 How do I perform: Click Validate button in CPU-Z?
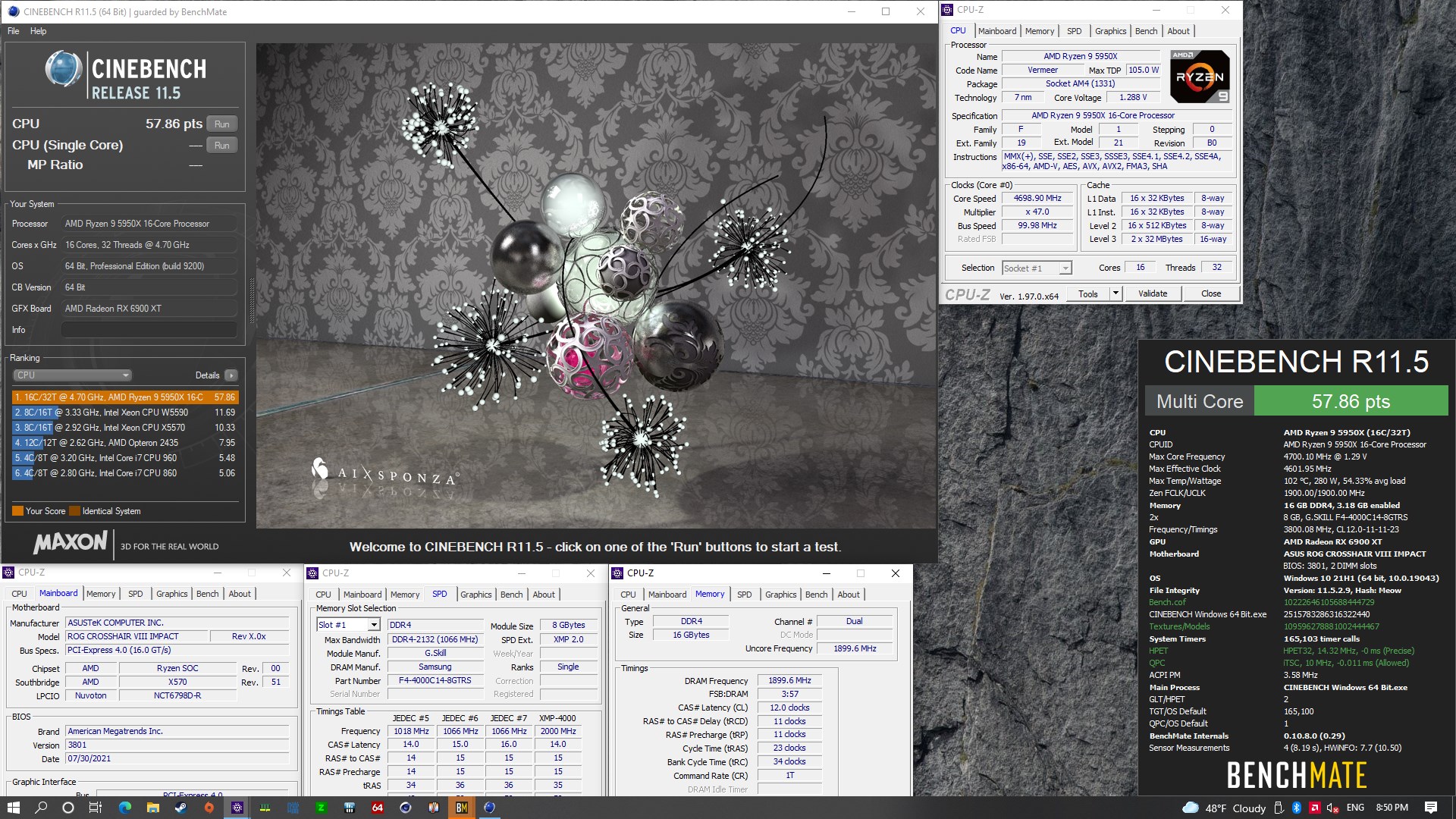[x=1153, y=293]
